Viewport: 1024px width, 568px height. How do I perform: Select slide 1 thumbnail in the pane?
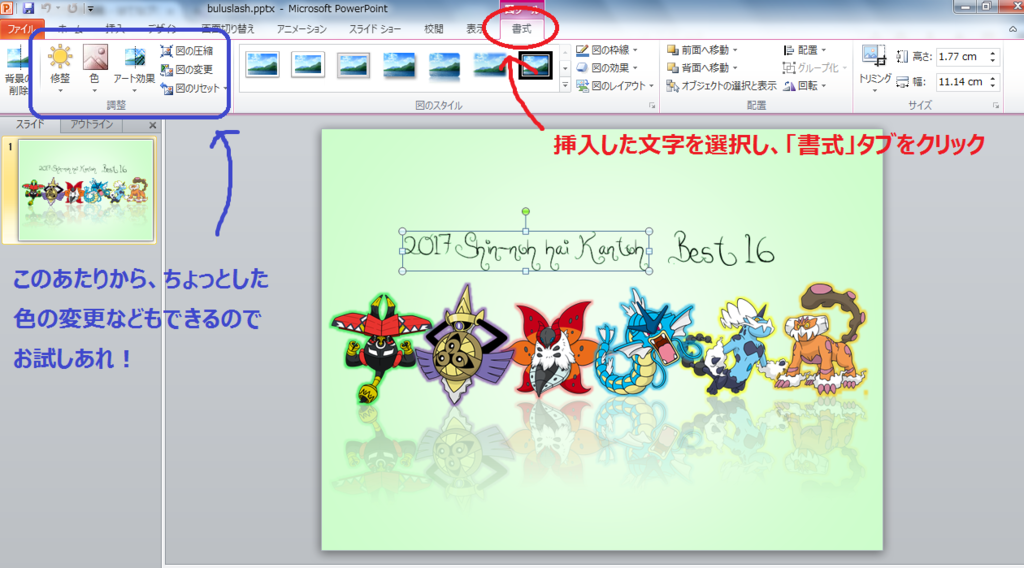click(86, 189)
